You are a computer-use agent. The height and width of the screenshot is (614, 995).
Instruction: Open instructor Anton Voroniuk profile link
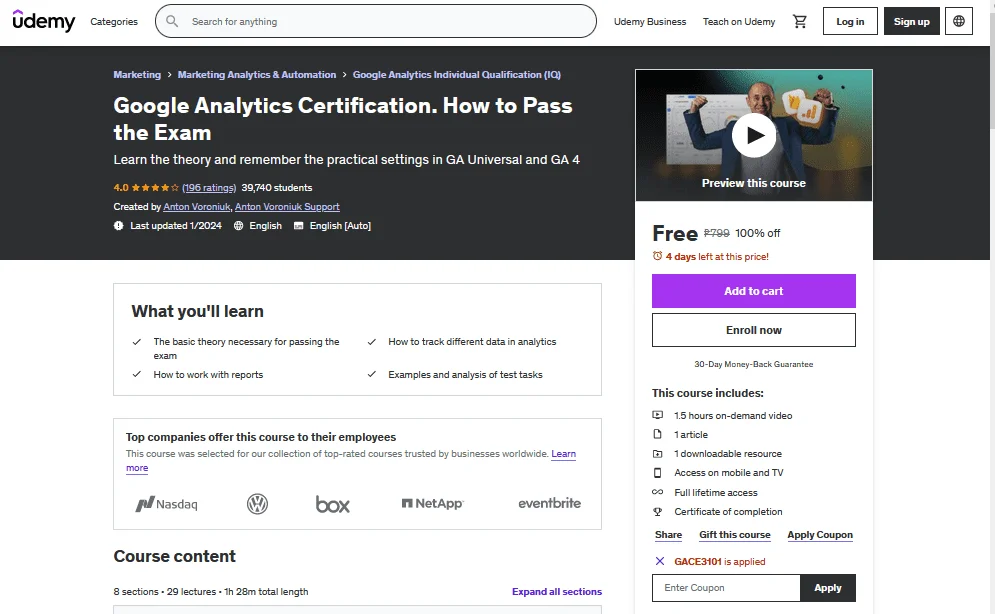coord(197,207)
